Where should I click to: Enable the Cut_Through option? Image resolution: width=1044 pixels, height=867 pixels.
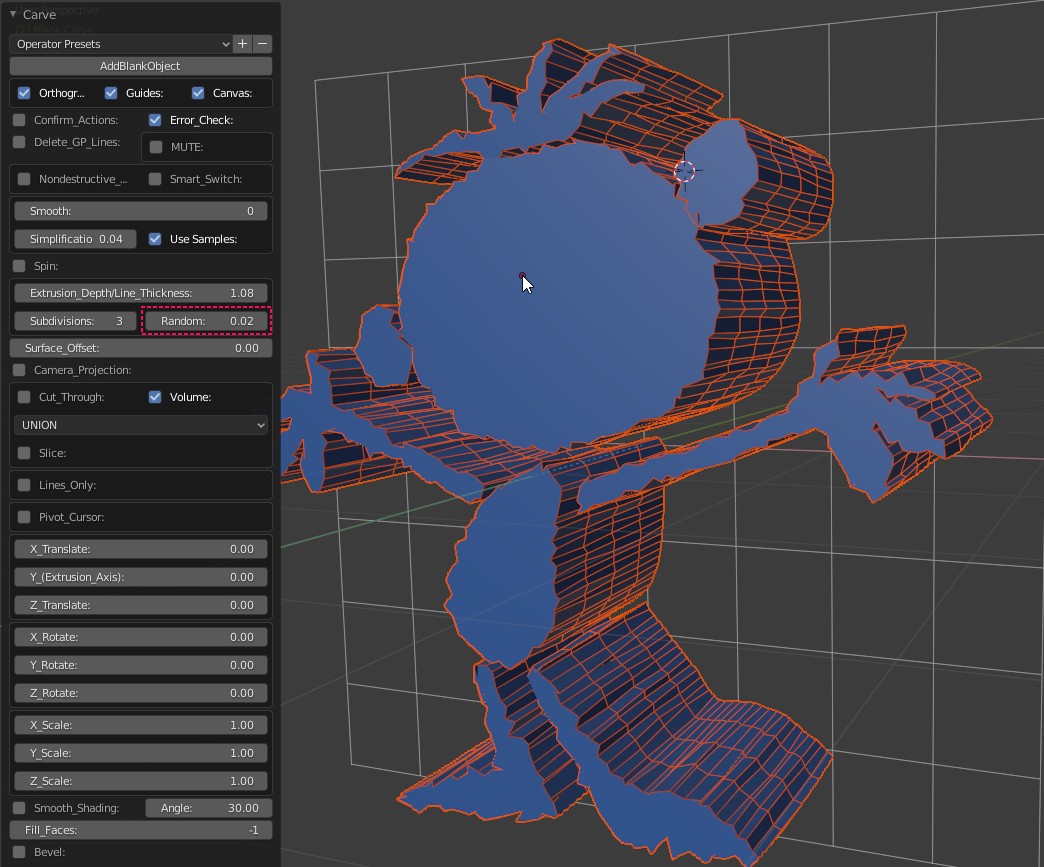click(24, 397)
